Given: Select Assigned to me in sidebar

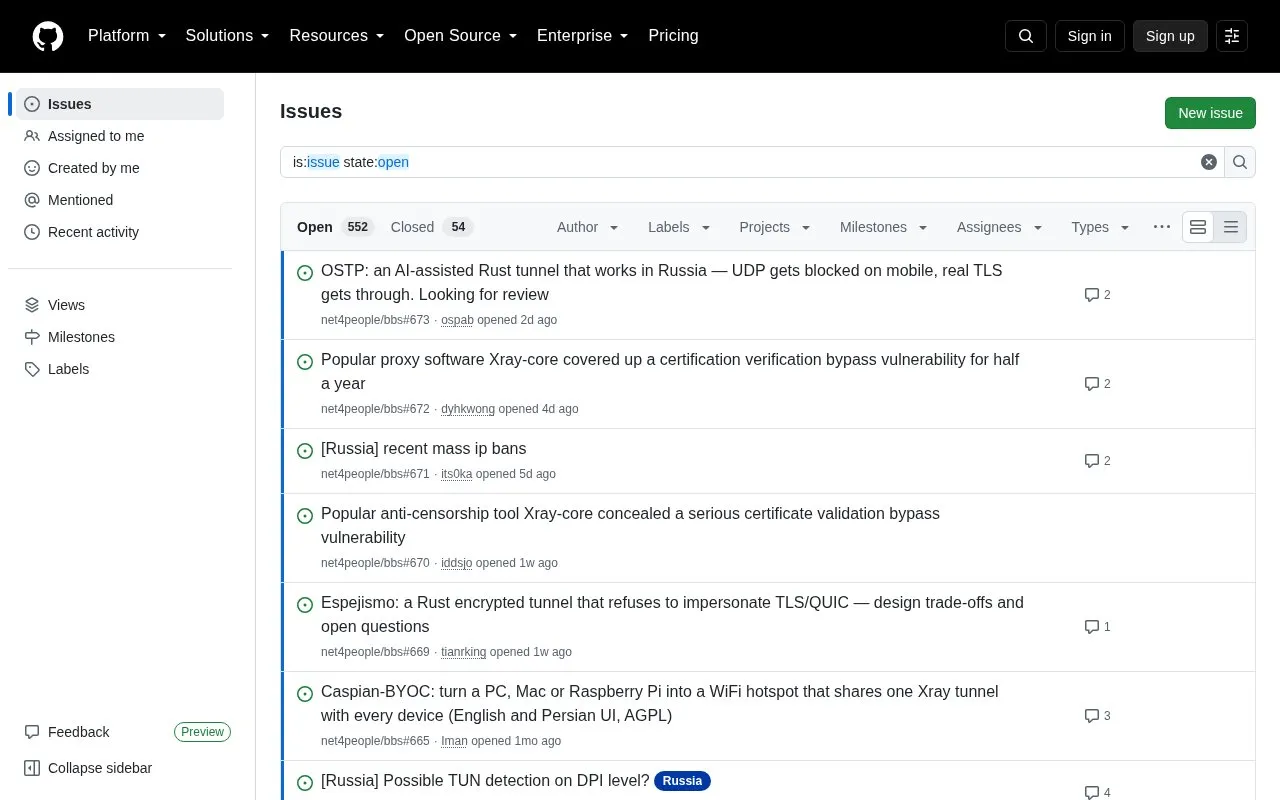Looking at the screenshot, I should [x=120, y=136].
